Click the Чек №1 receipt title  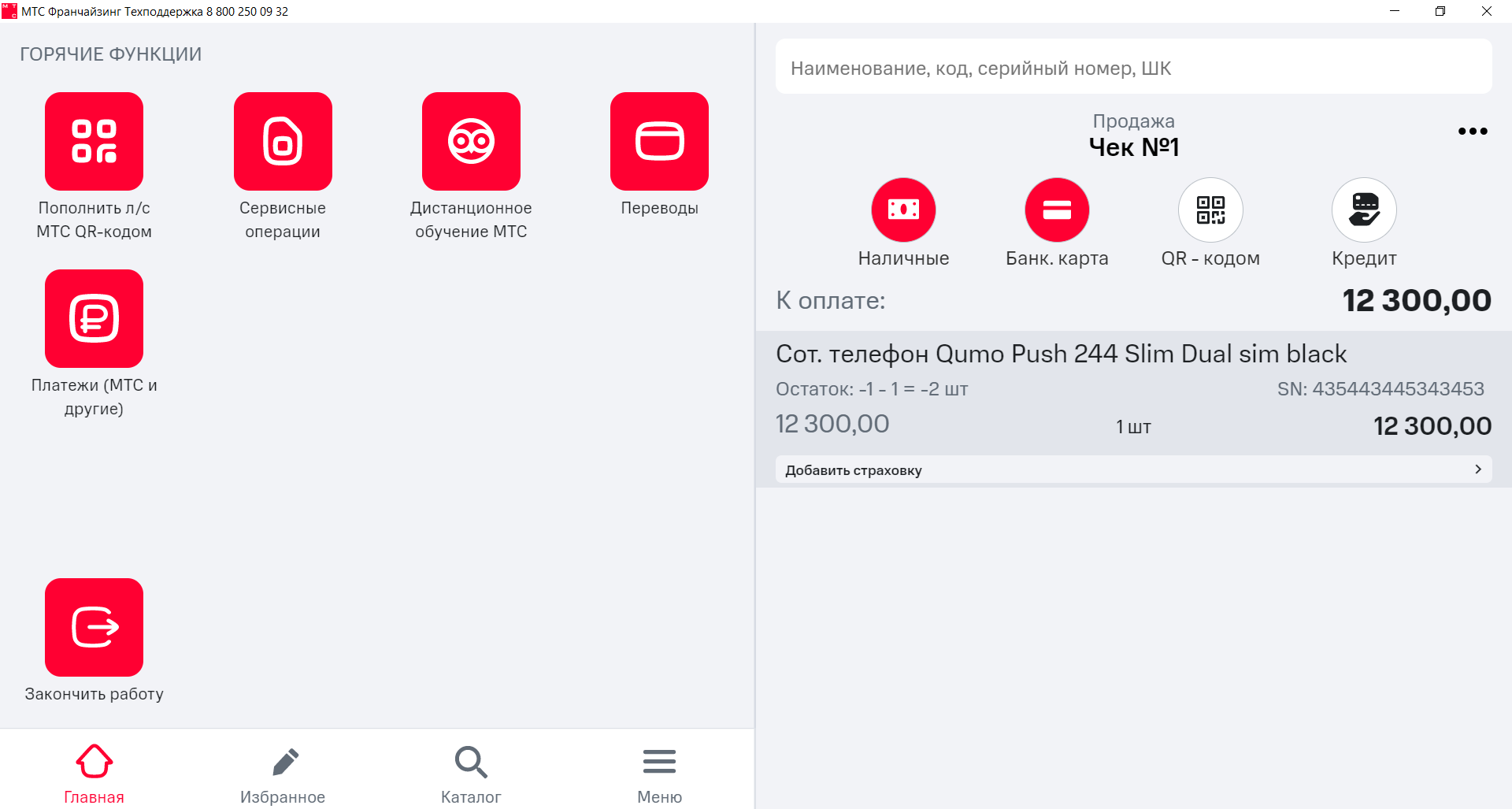(x=1133, y=147)
